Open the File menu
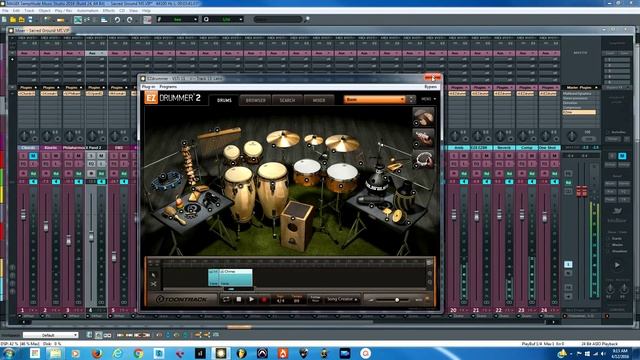640x360 pixels. point(5,11)
